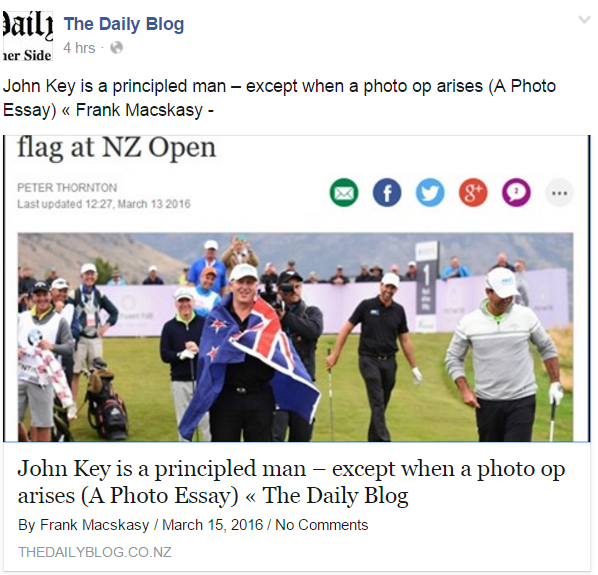Share using the red Google+ icon
Viewport: 598px width, 575px height.
[473, 193]
